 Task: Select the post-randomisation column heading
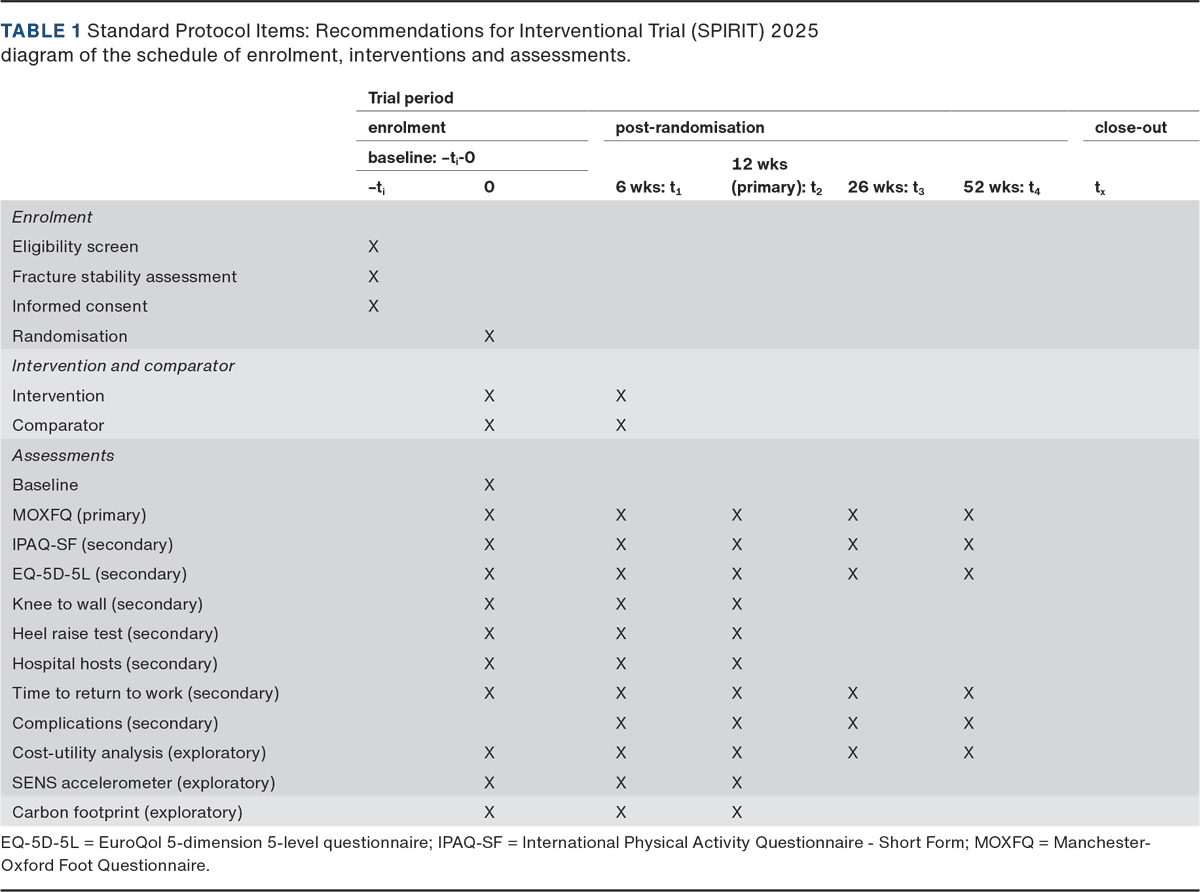[689, 128]
